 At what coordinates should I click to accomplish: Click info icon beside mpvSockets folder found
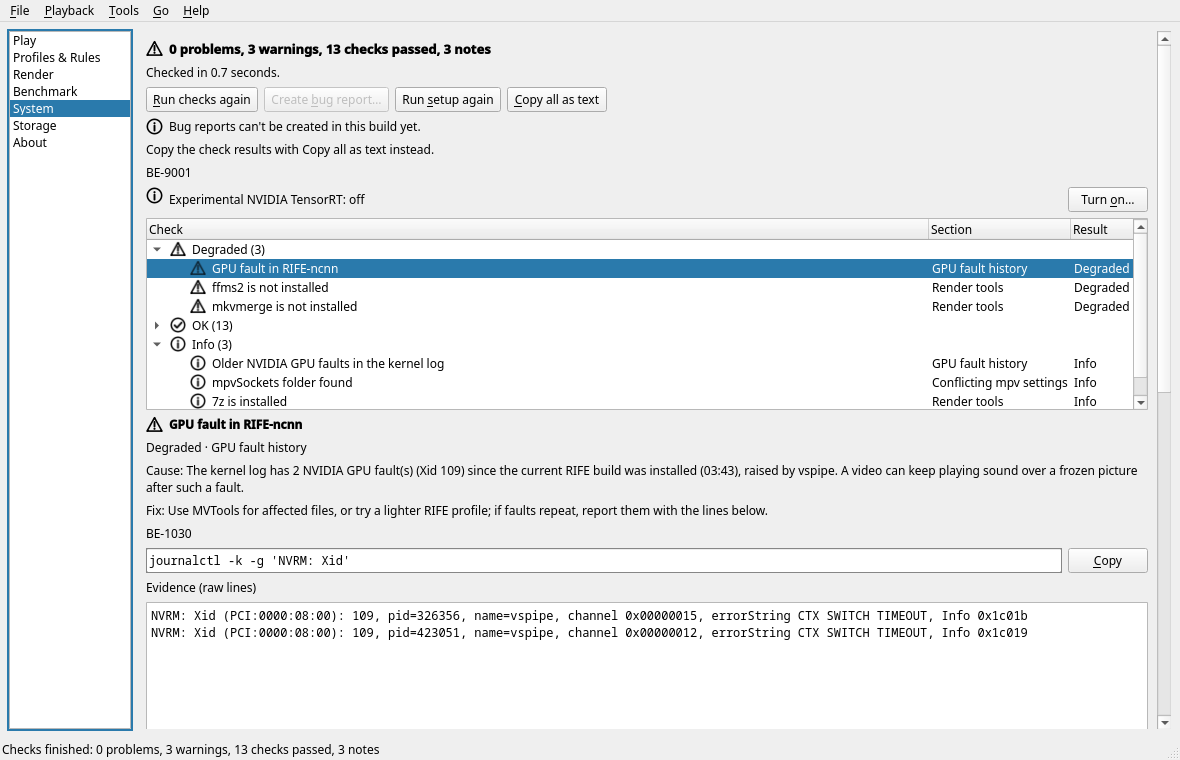tap(198, 382)
